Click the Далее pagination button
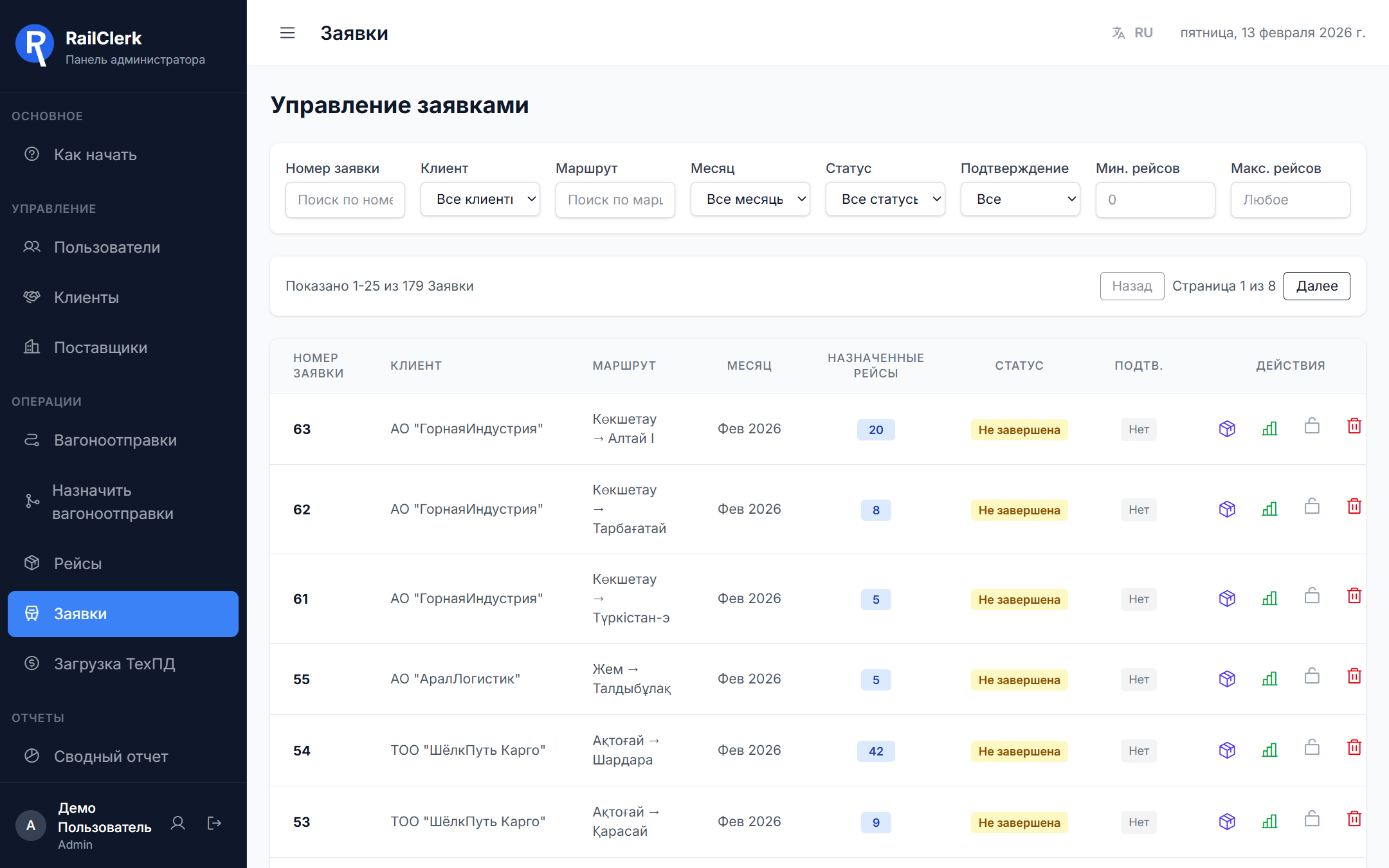The width and height of the screenshot is (1389, 868). pyautogui.click(x=1316, y=286)
